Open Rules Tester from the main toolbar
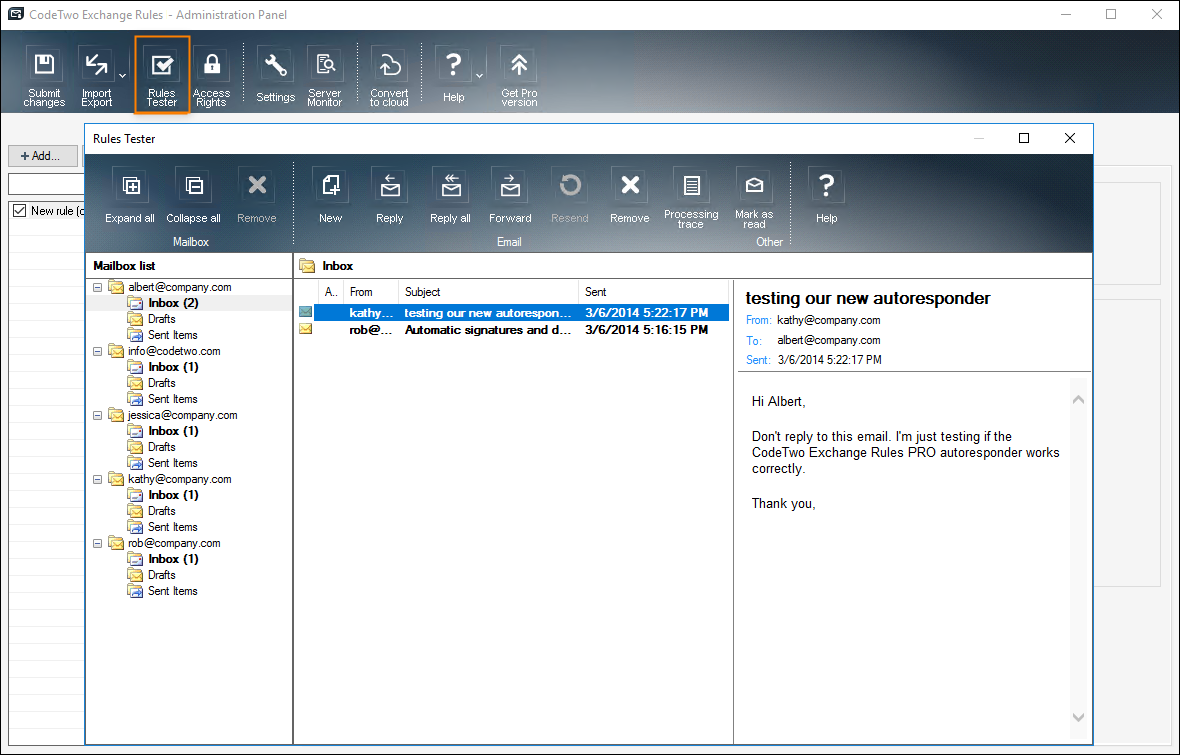 (162, 76)
